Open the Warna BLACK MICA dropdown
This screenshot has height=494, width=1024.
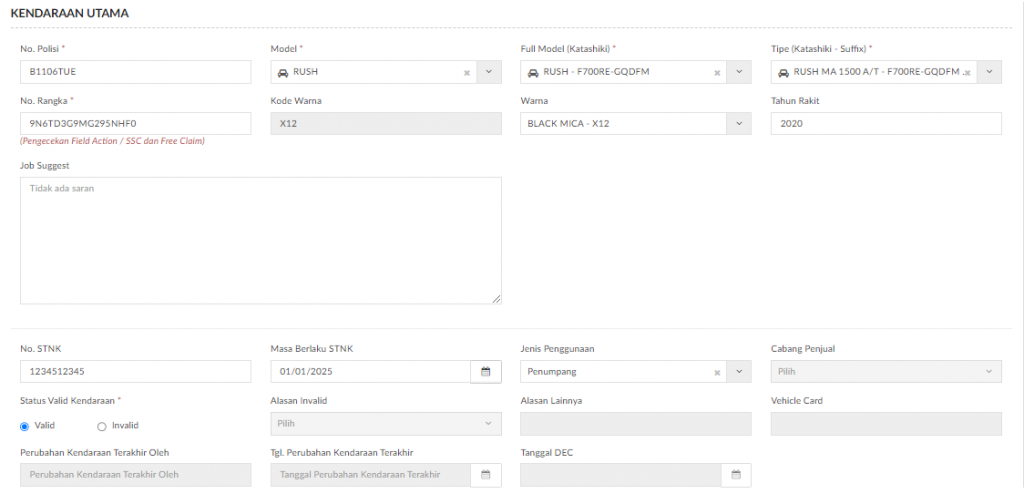[635, 124]
